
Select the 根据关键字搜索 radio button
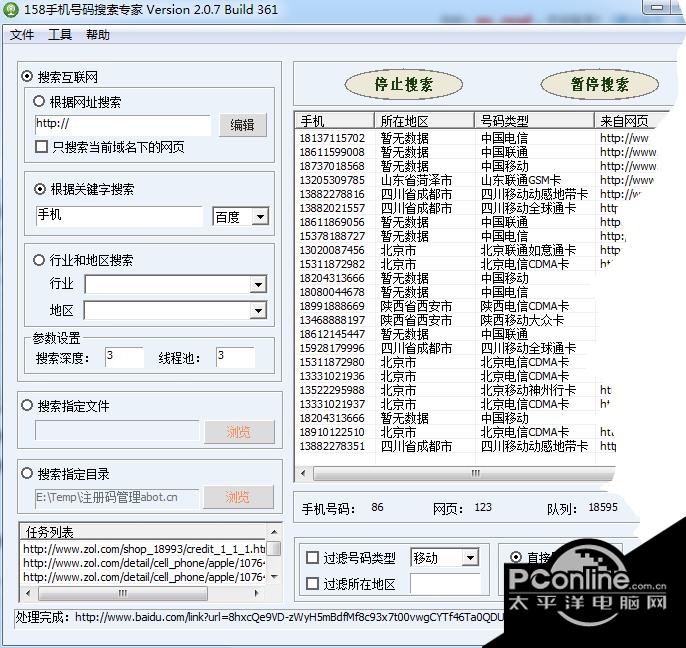[x=39, y=189]
